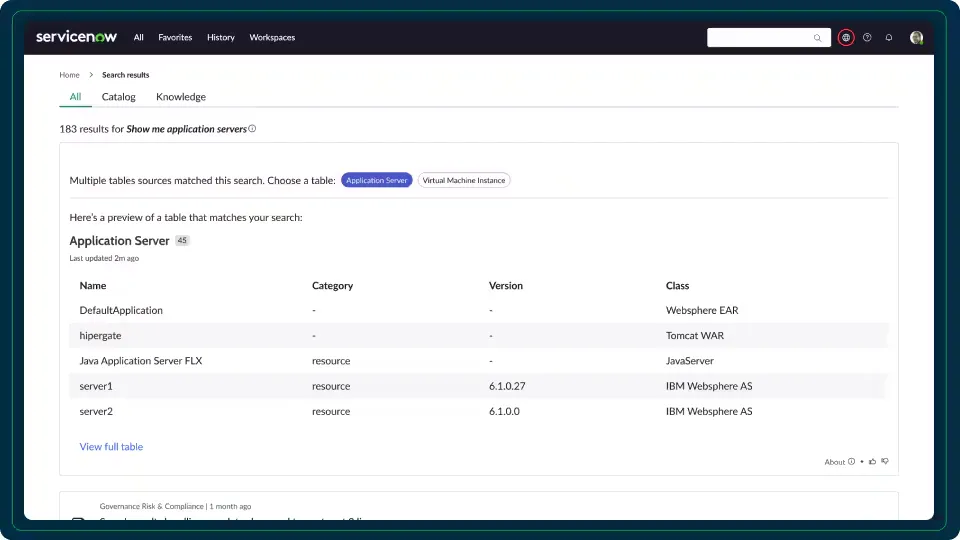Open the All menu in the header

pos(139,38)
